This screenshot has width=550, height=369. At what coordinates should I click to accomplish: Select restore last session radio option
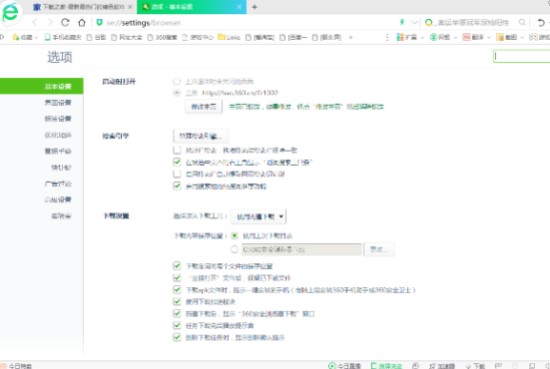click(x=177, y=81)
